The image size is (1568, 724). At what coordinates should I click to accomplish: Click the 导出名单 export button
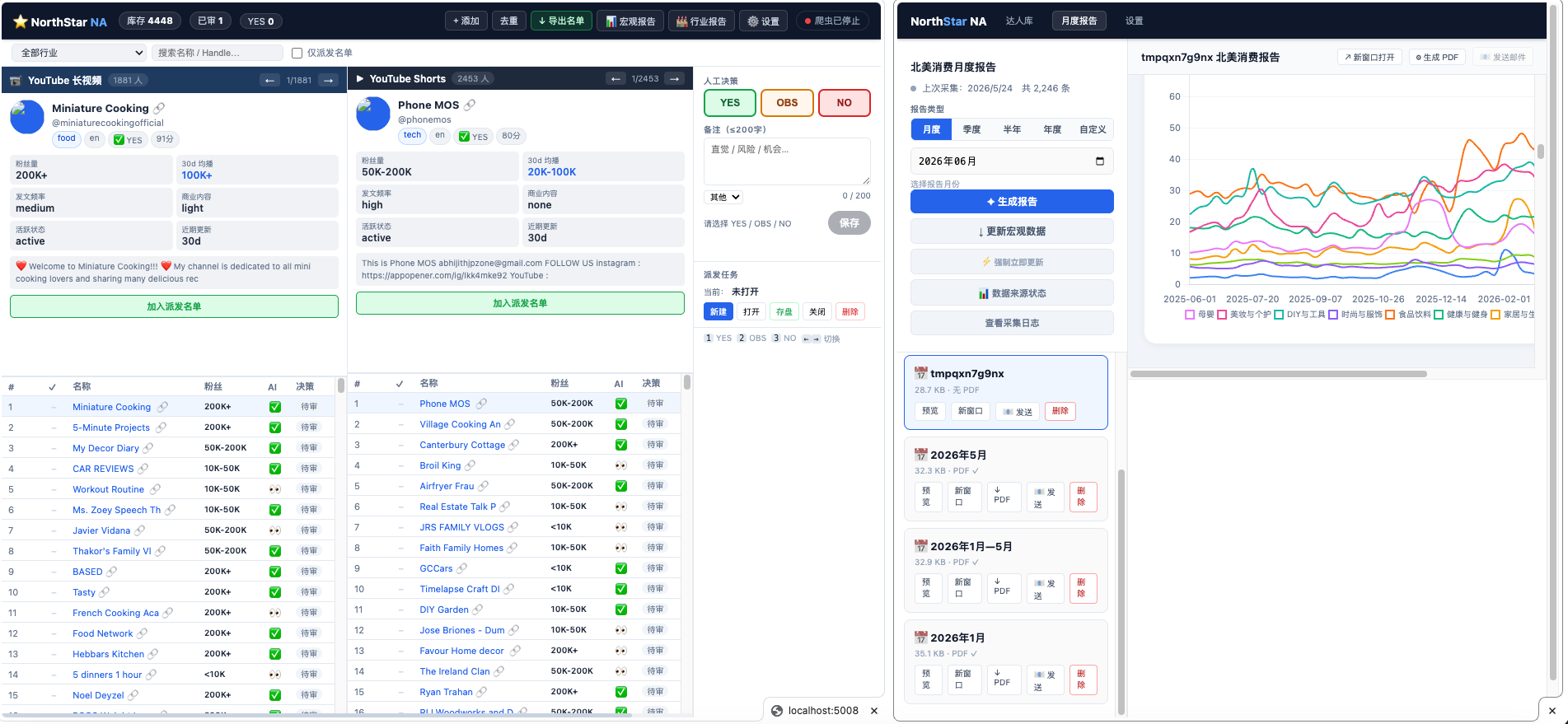coord(561,21)
